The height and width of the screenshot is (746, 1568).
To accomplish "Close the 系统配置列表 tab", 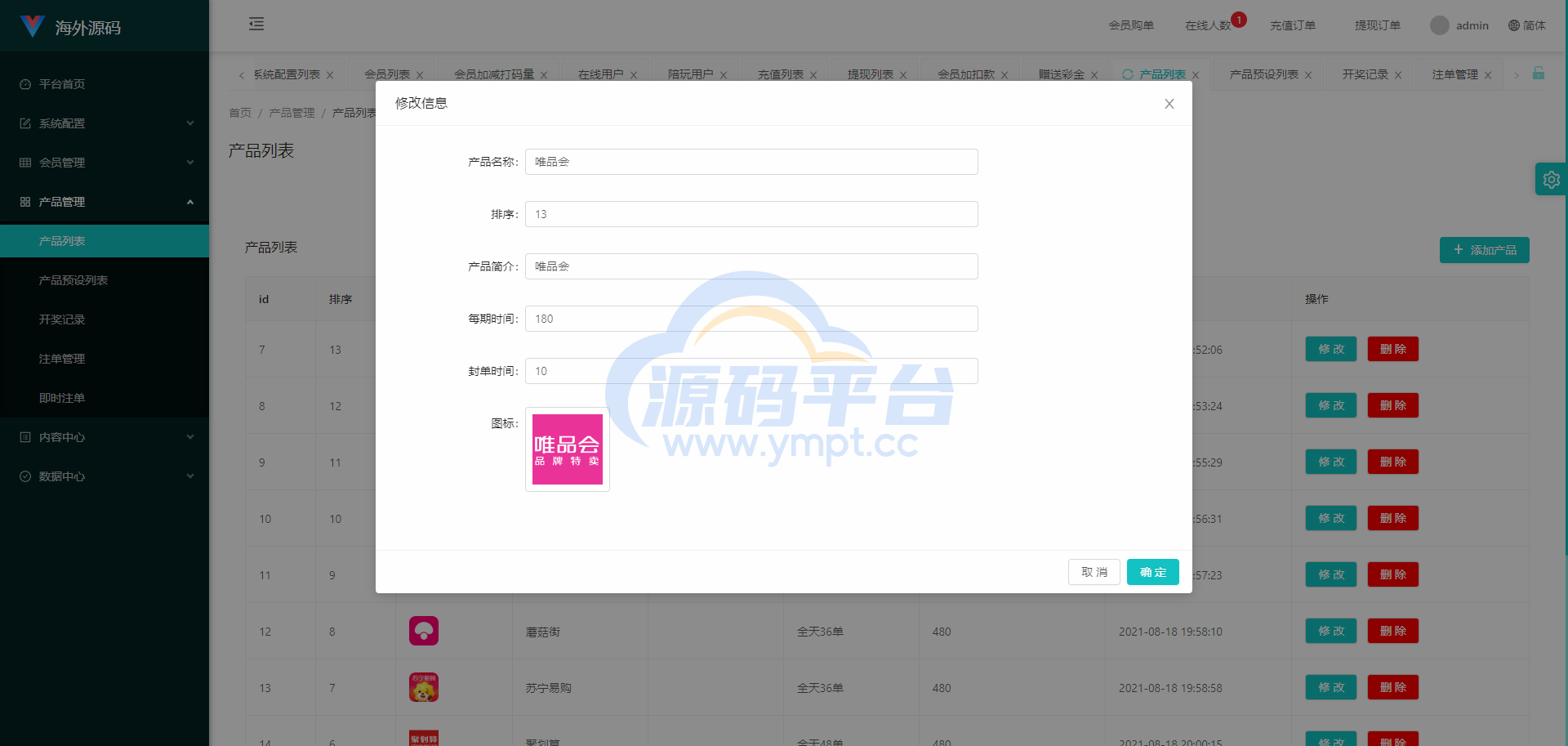I will [x=330, y=75].
